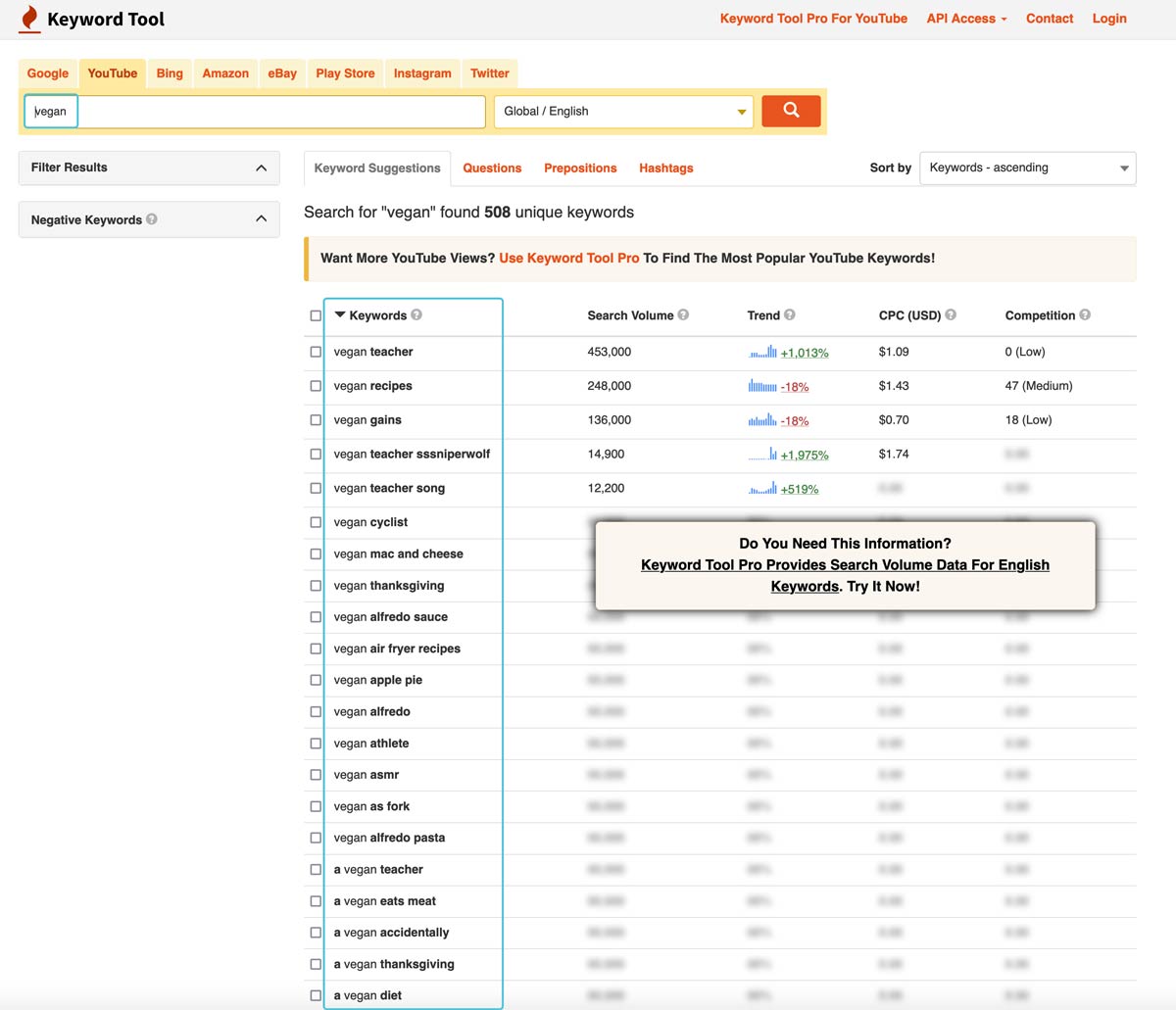1176x1010 pixels.
Task: Click the 47 (Medium) competition value
Action: (1039, 386)
